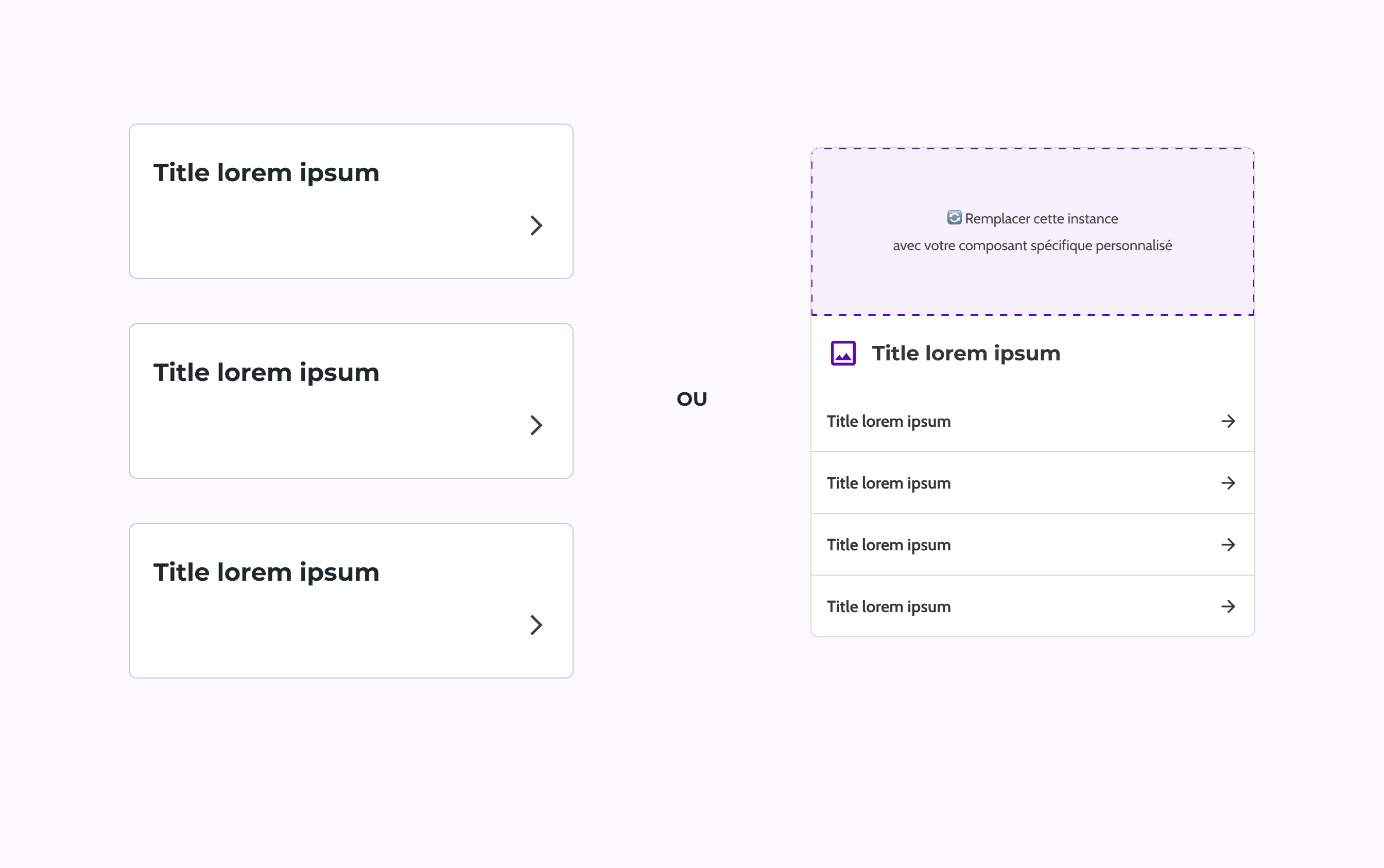Screen dimensions: 1384x868
Task: Click the 'avec votre composant spécifique personnalisé' line
Action: [x=1032, y=246]
